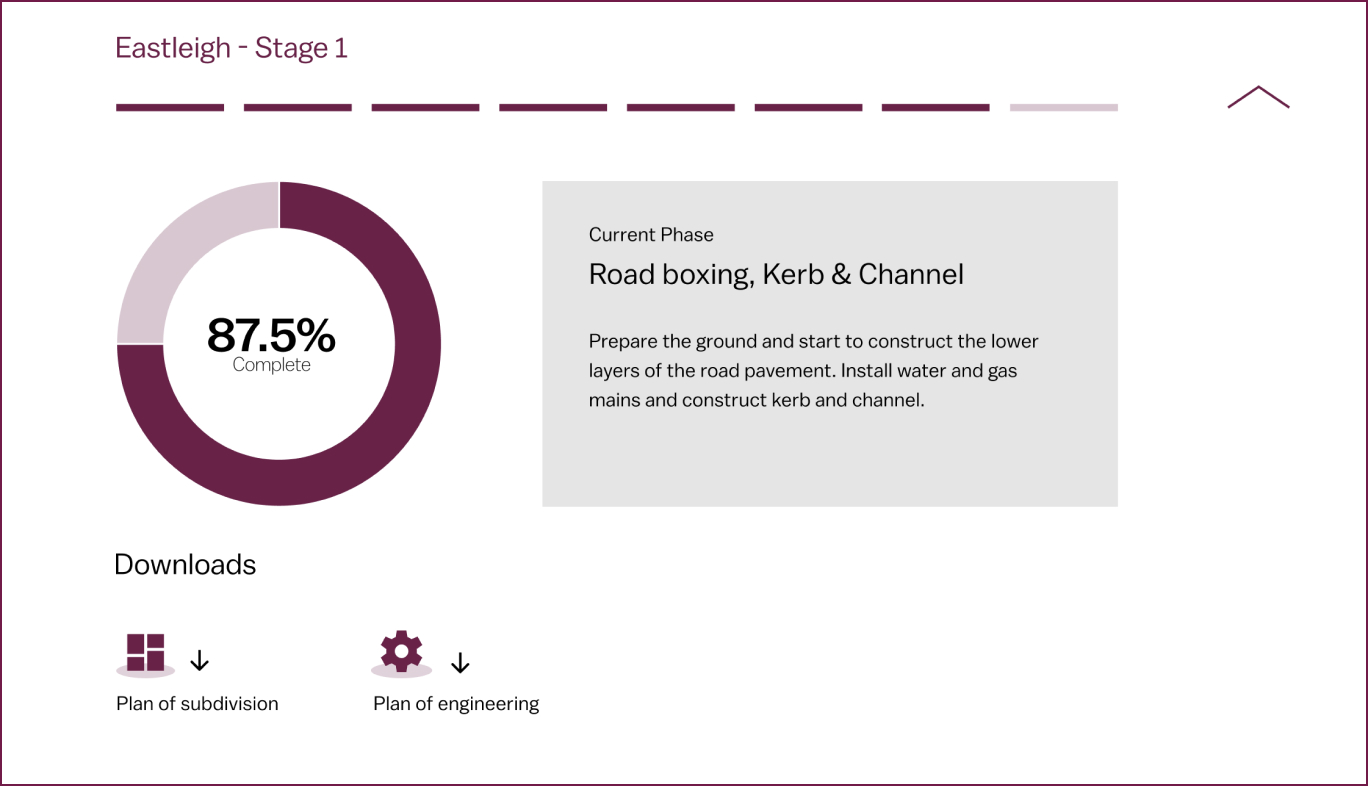Click the phase description paragraph
The image size is (1368, 786).
pyautogui.click(x=813, y=371)
